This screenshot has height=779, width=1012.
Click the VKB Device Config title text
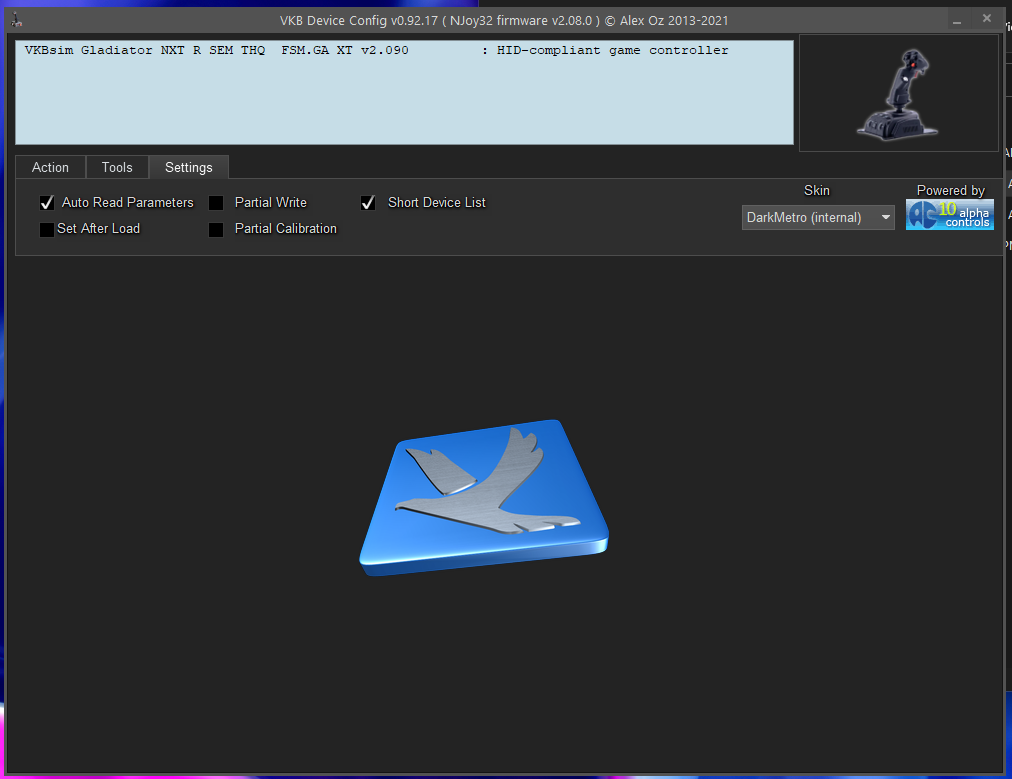point(504,20)
